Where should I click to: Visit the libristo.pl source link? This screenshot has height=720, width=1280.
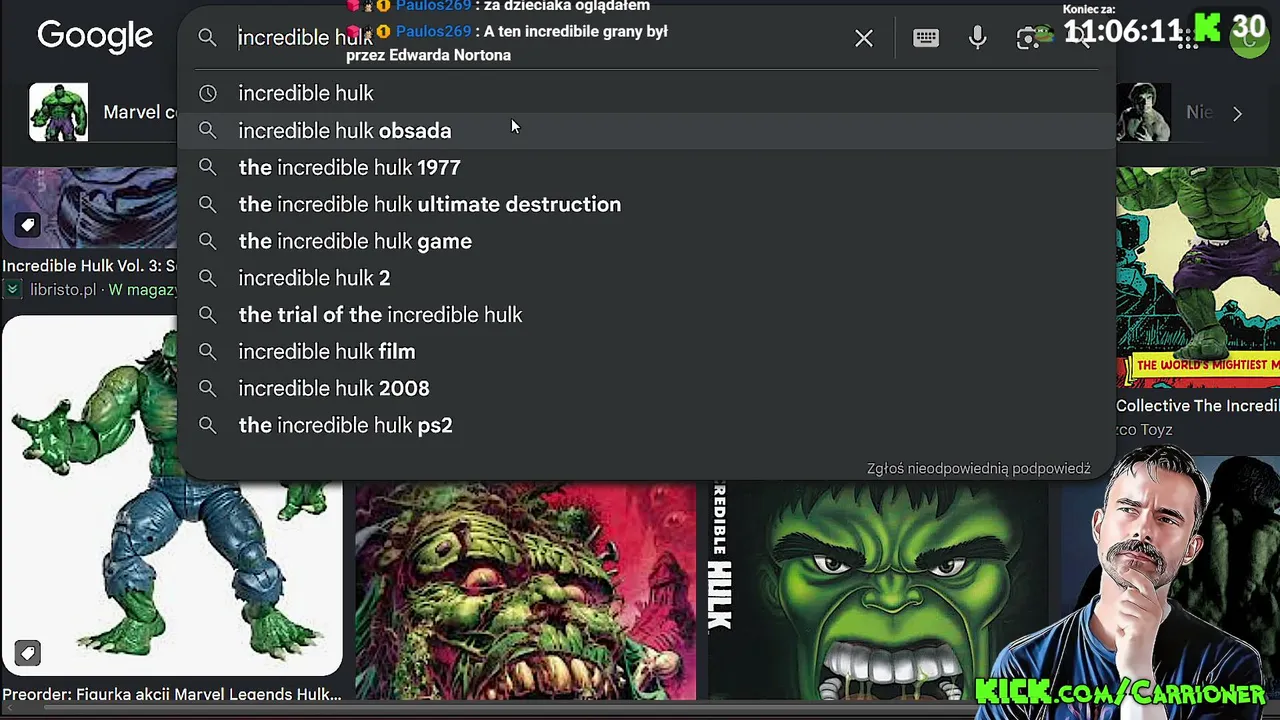click(x=61, y=290)
